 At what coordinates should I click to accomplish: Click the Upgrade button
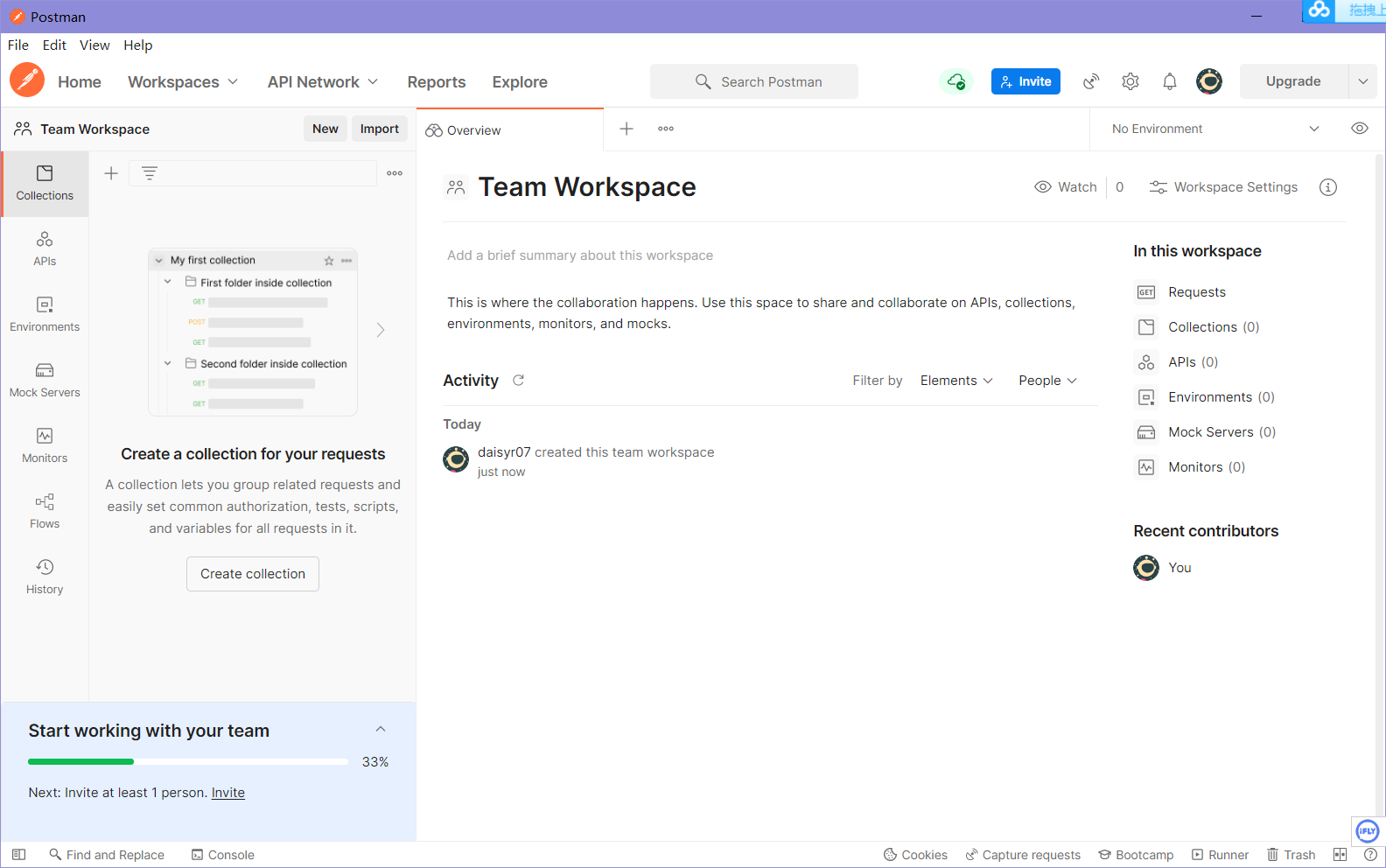[x=1293, y=81]
